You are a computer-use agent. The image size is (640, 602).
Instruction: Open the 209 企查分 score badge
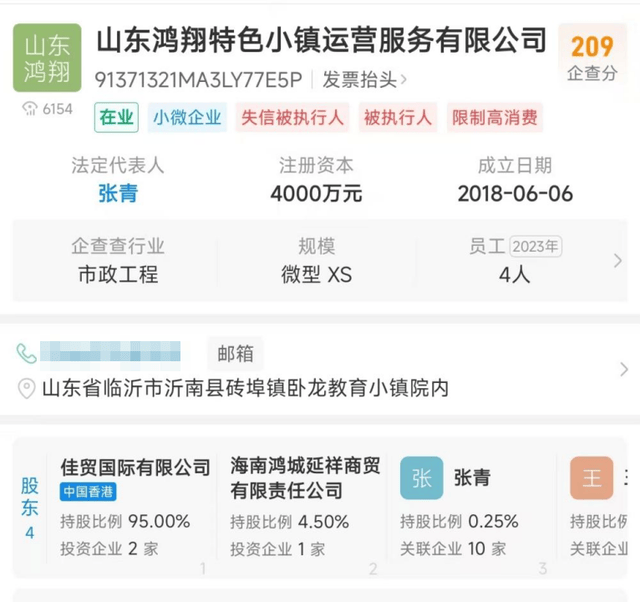click(592, 56)
